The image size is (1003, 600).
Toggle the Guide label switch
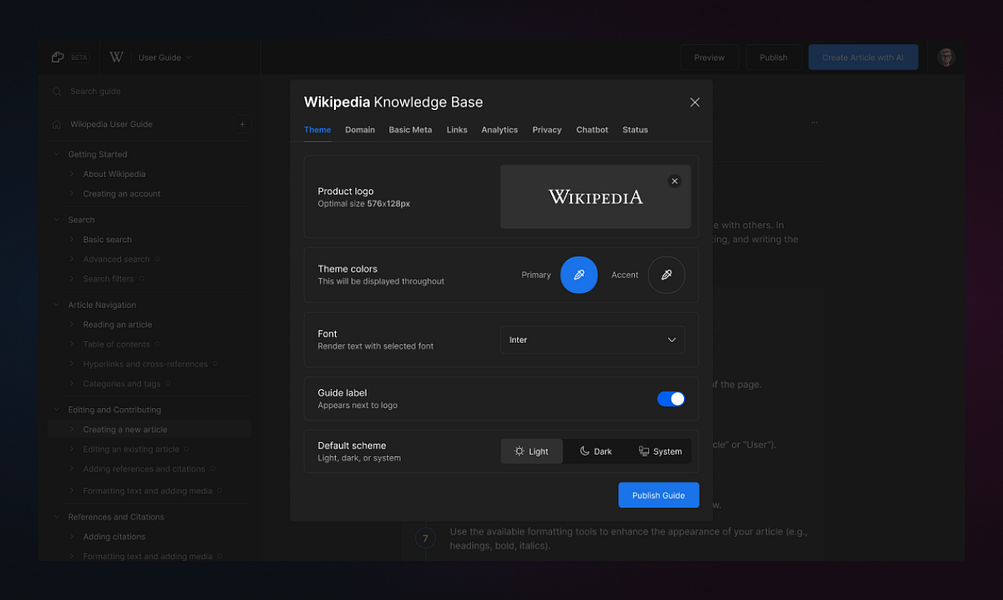[671, 399]
